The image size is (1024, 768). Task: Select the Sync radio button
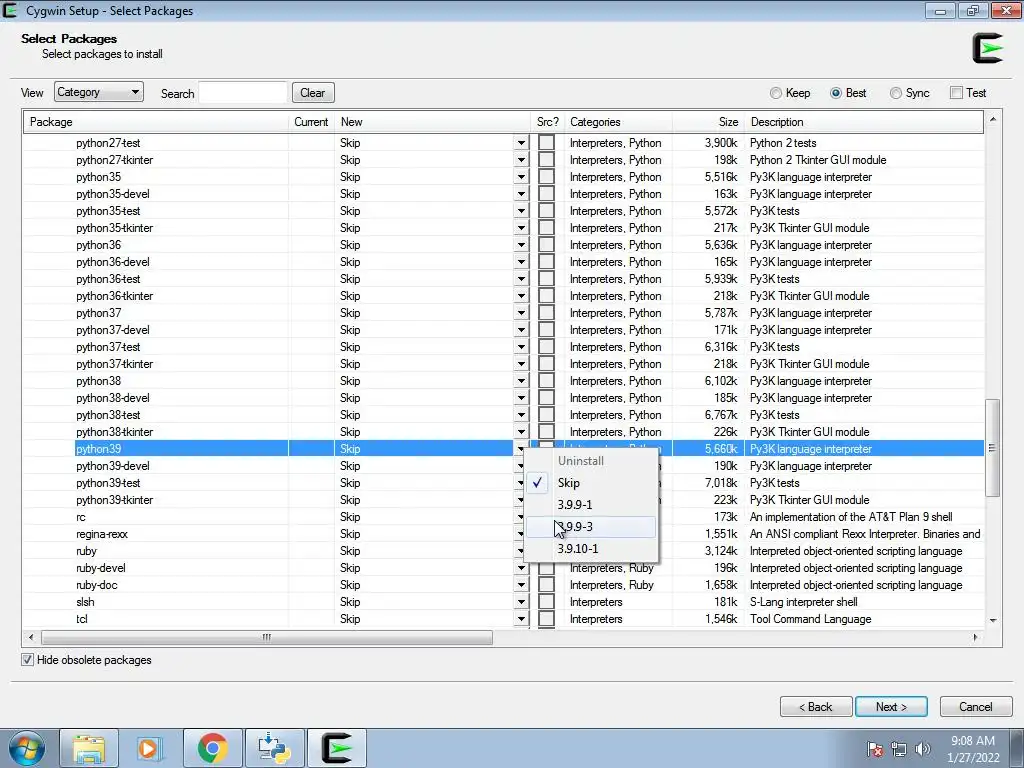pyautogui.click(x=895, y=93)
